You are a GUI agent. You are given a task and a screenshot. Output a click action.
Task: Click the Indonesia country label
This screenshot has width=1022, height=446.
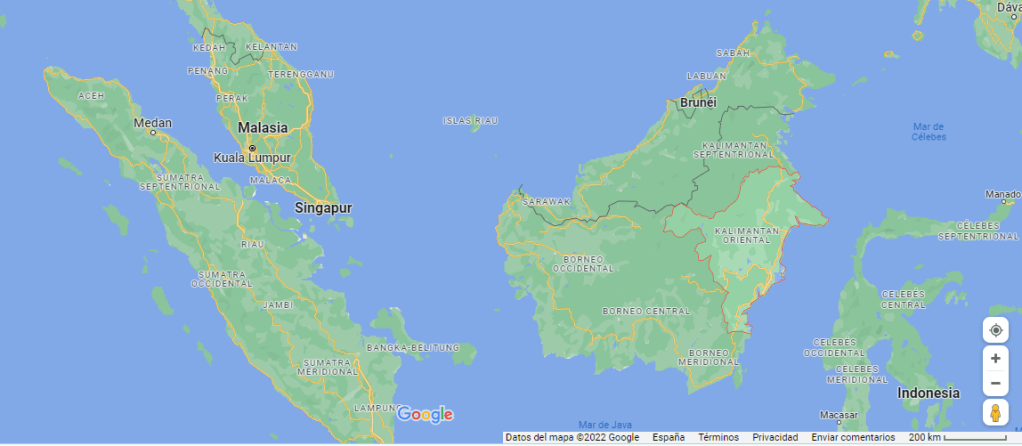click(929, 393)
